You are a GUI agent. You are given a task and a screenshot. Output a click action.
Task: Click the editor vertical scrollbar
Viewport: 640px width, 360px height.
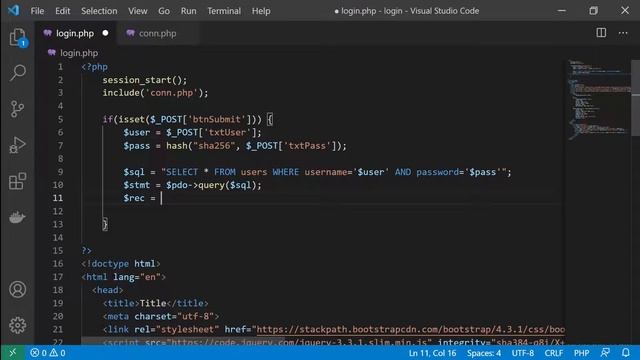635,98
